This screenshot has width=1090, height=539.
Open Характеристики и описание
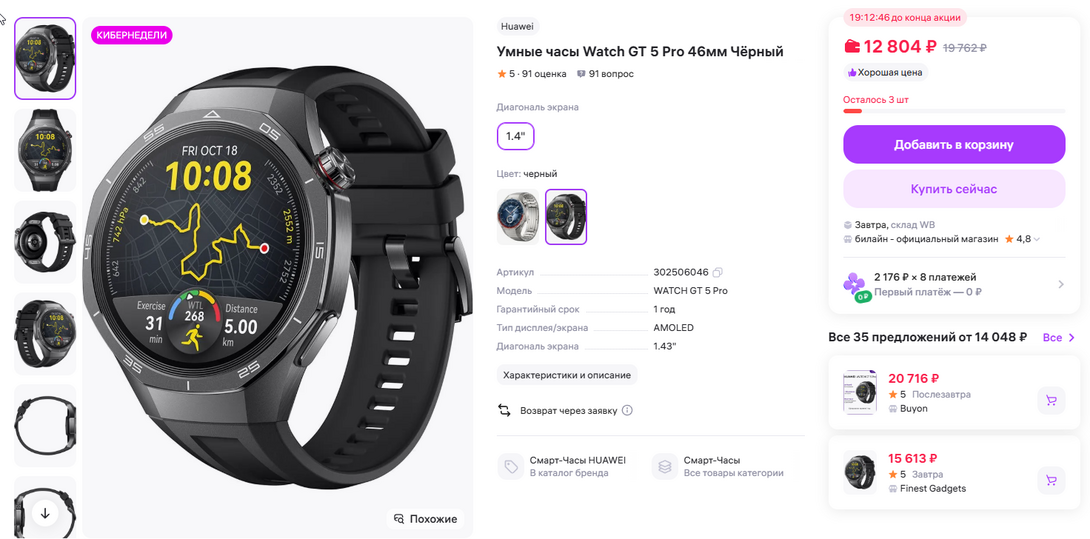[x=567, y=375]
